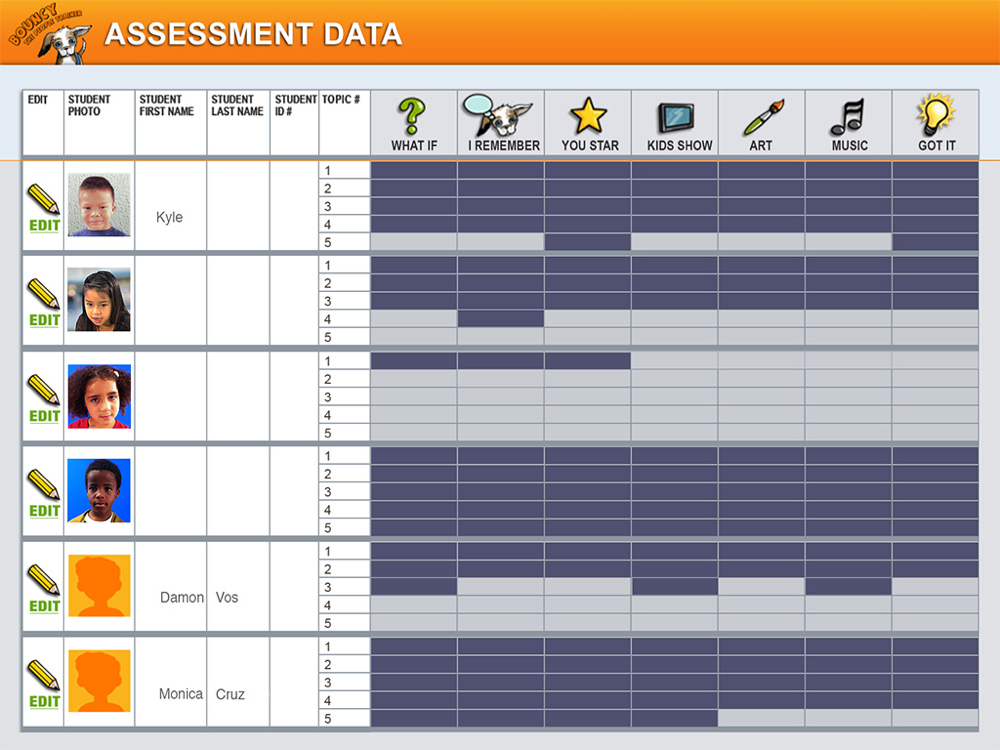Click pencil icon beside boy on blue background
The height and width of the screenshot is (750, 1000).
[x=43, y=485]
